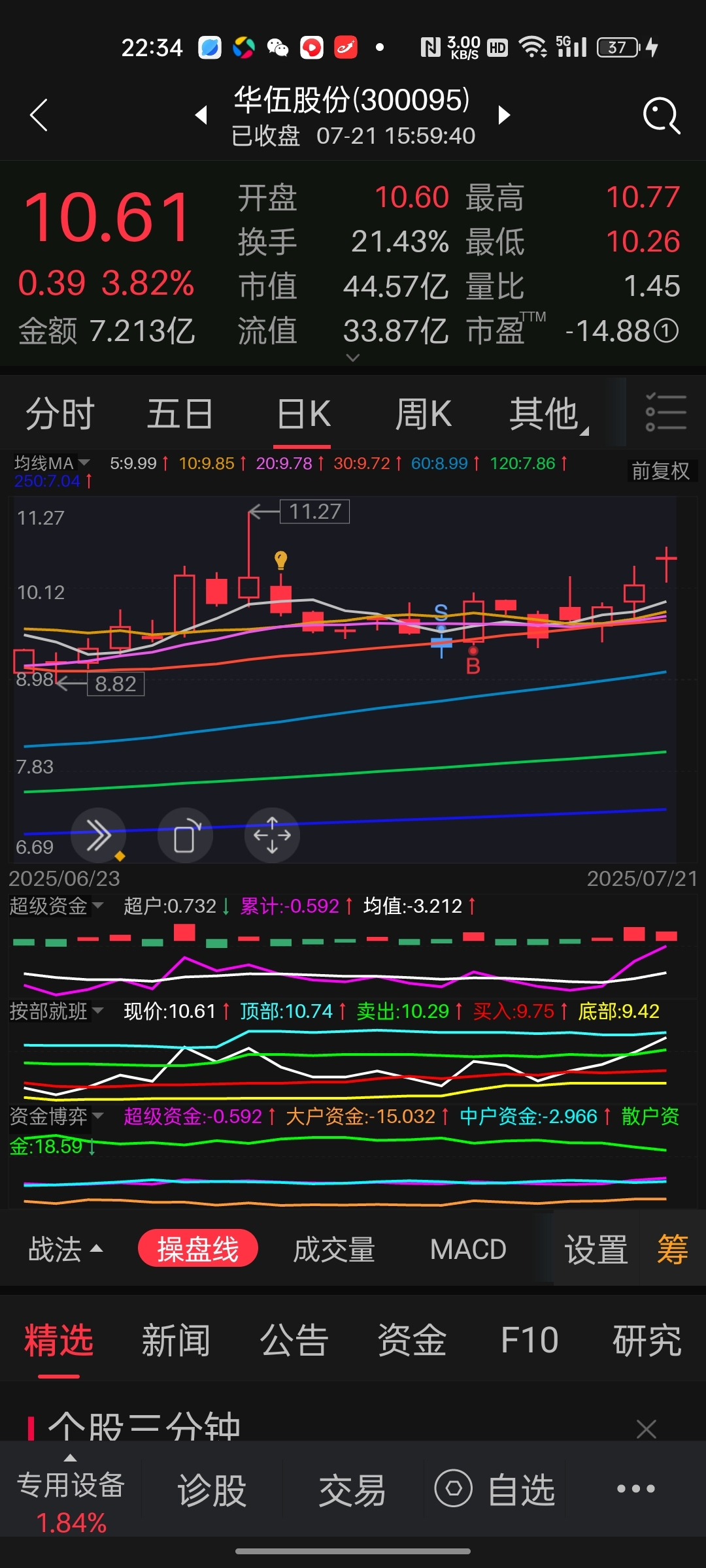706x1568 pixels.
Task: Go to next stock with right triangle
Action: click(x=503, y=115)
